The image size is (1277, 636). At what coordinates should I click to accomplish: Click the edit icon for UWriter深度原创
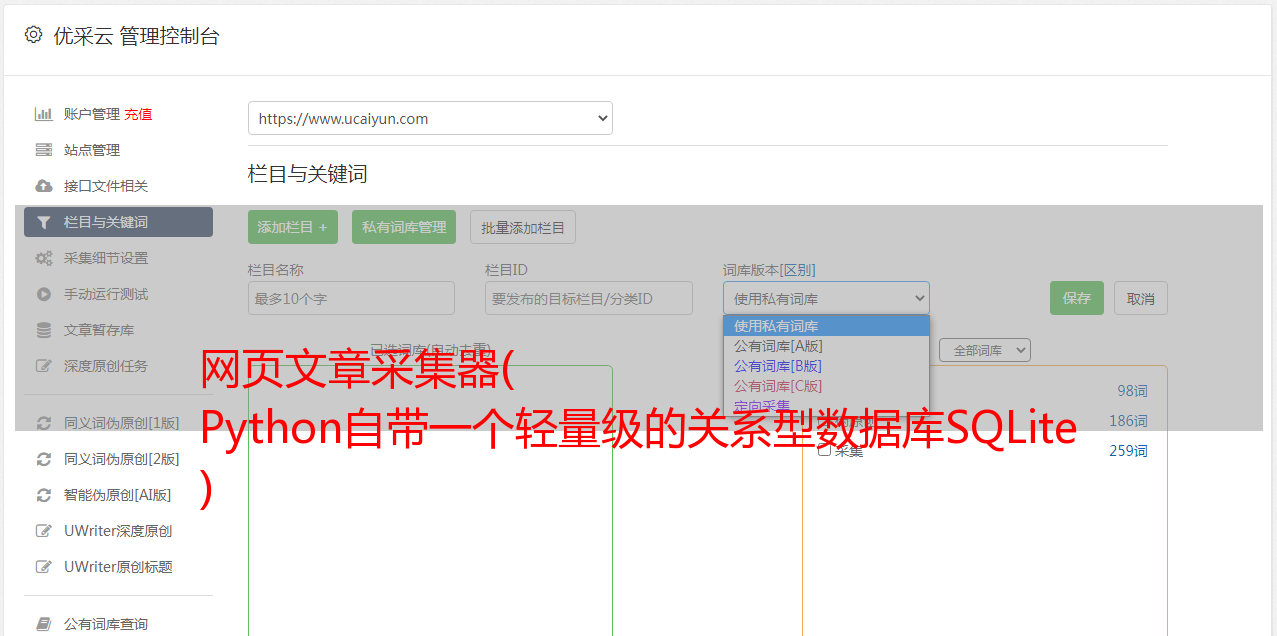[43, 531]
